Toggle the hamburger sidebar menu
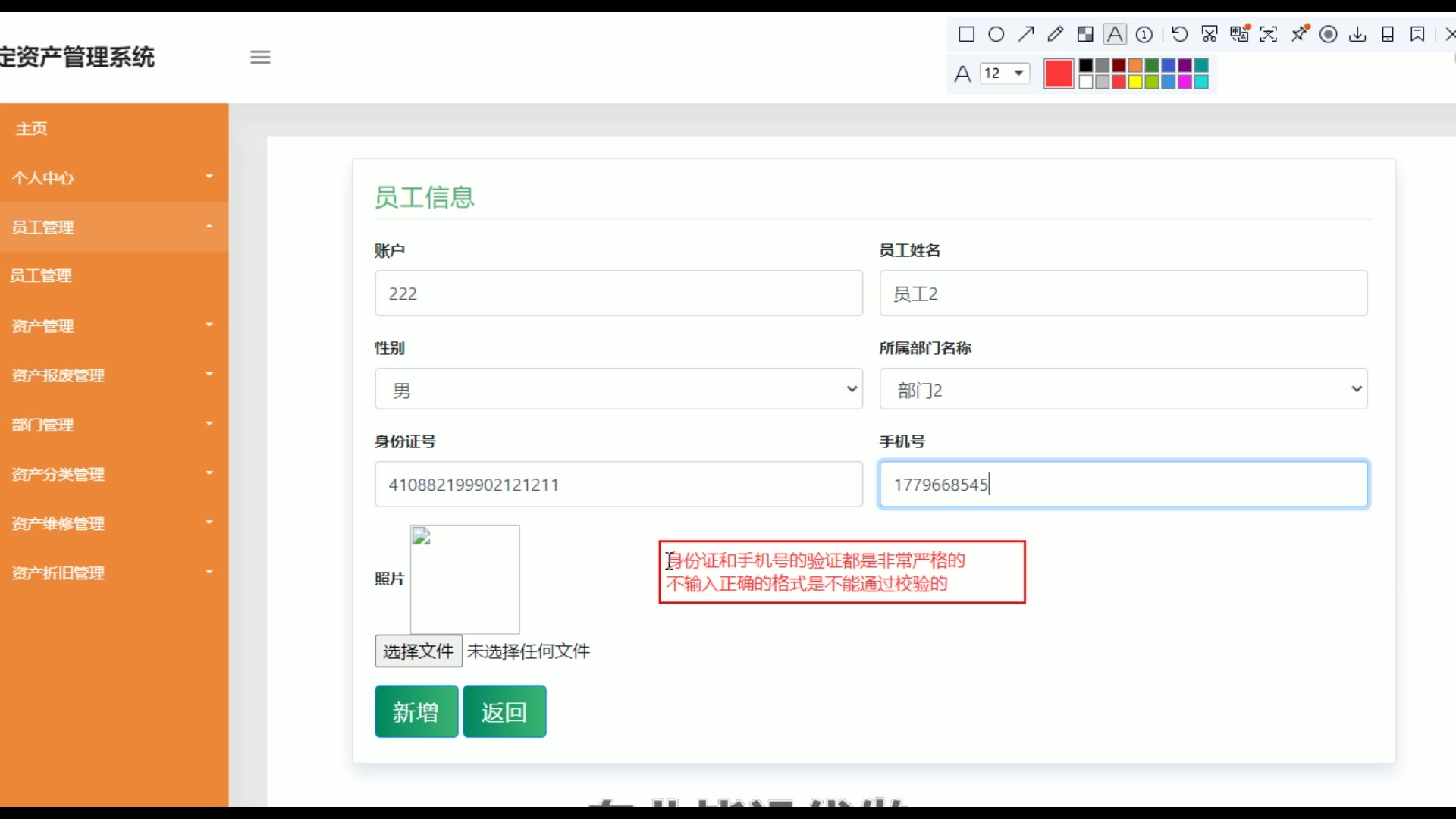Viewport: 1456px width, 819px height. pyautogui.click(x=260, y=57)
